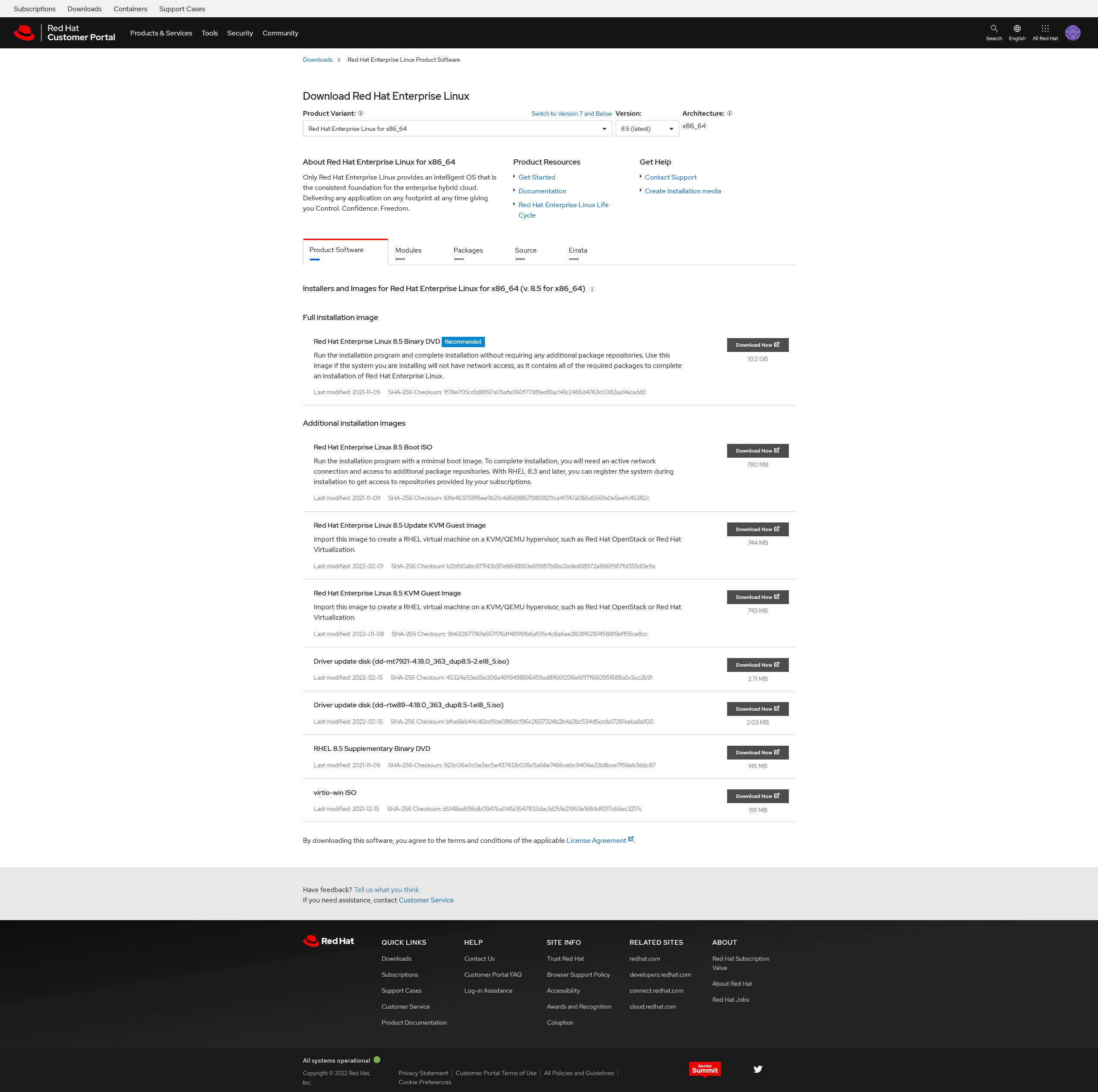The image size is (1098, 1092).
Task: Open the Product Variant dropdown
Action: tap(457, 129)
